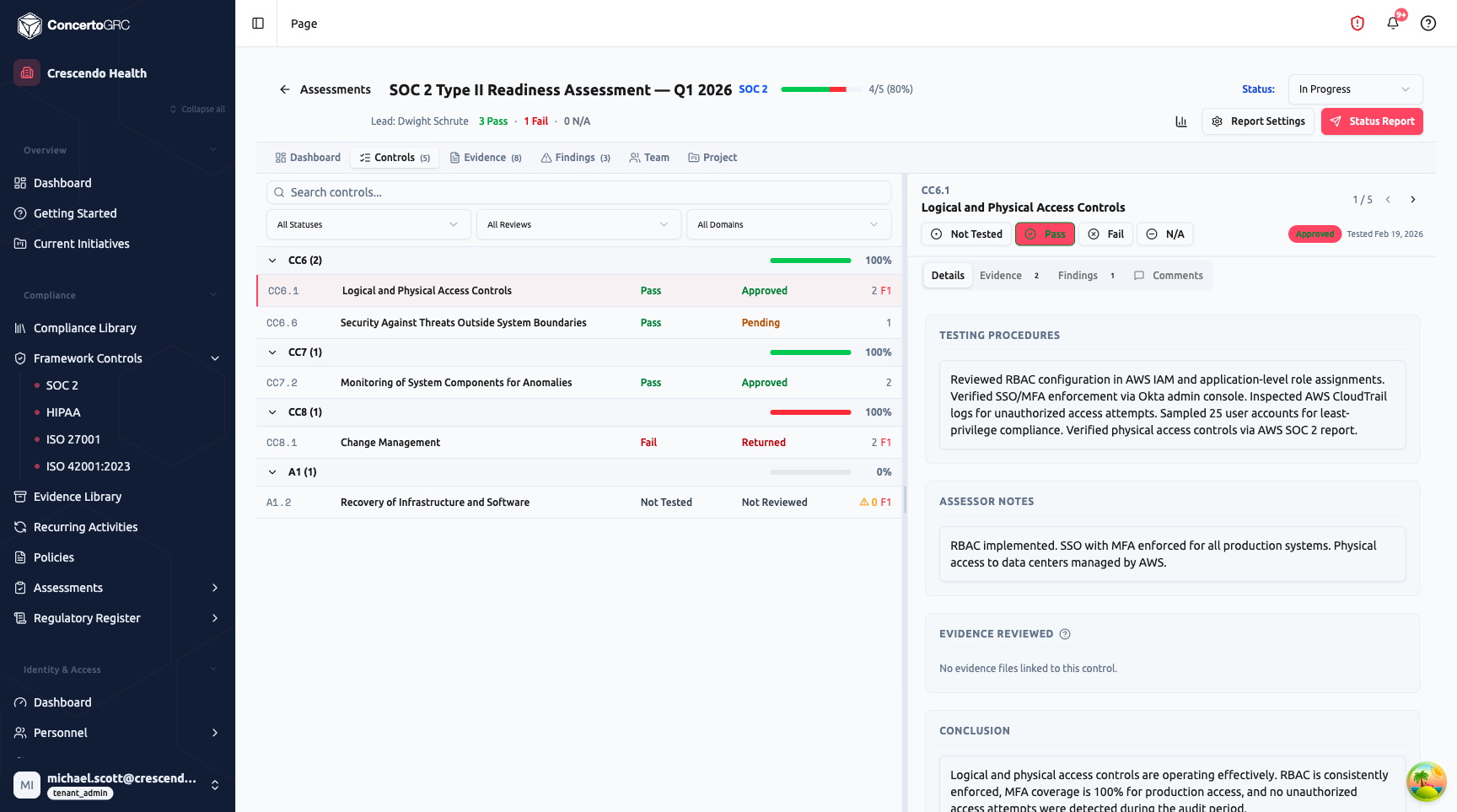This screenshot has width=1457, height=812.
Task: Click the CC8 red progress bar
Action: click(811, 412)
